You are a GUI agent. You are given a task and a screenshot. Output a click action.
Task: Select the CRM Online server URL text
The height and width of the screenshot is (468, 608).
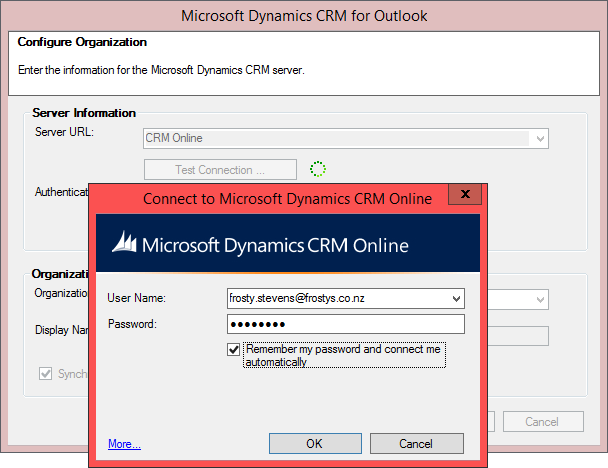pos(175,139)
